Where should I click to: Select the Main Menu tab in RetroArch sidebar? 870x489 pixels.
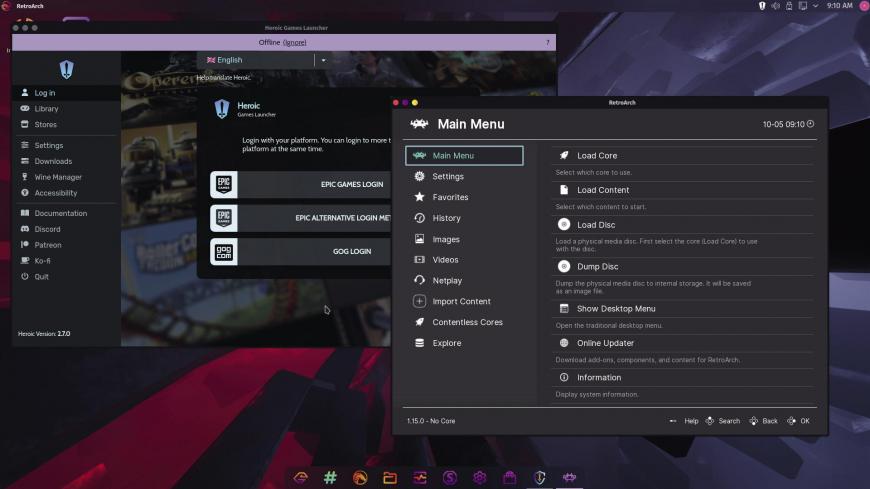[464, 155]
